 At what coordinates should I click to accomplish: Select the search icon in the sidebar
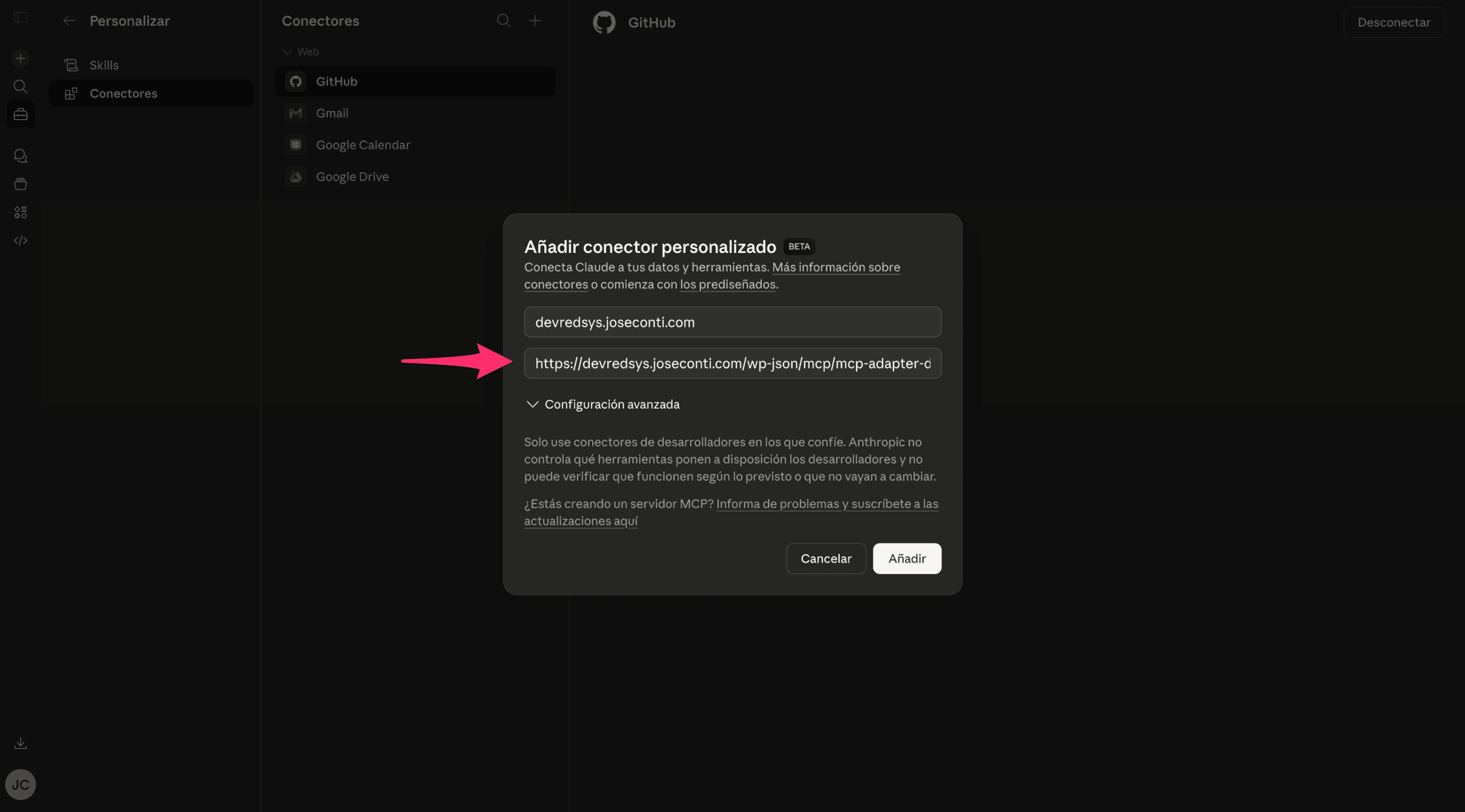tap(21, 86)
